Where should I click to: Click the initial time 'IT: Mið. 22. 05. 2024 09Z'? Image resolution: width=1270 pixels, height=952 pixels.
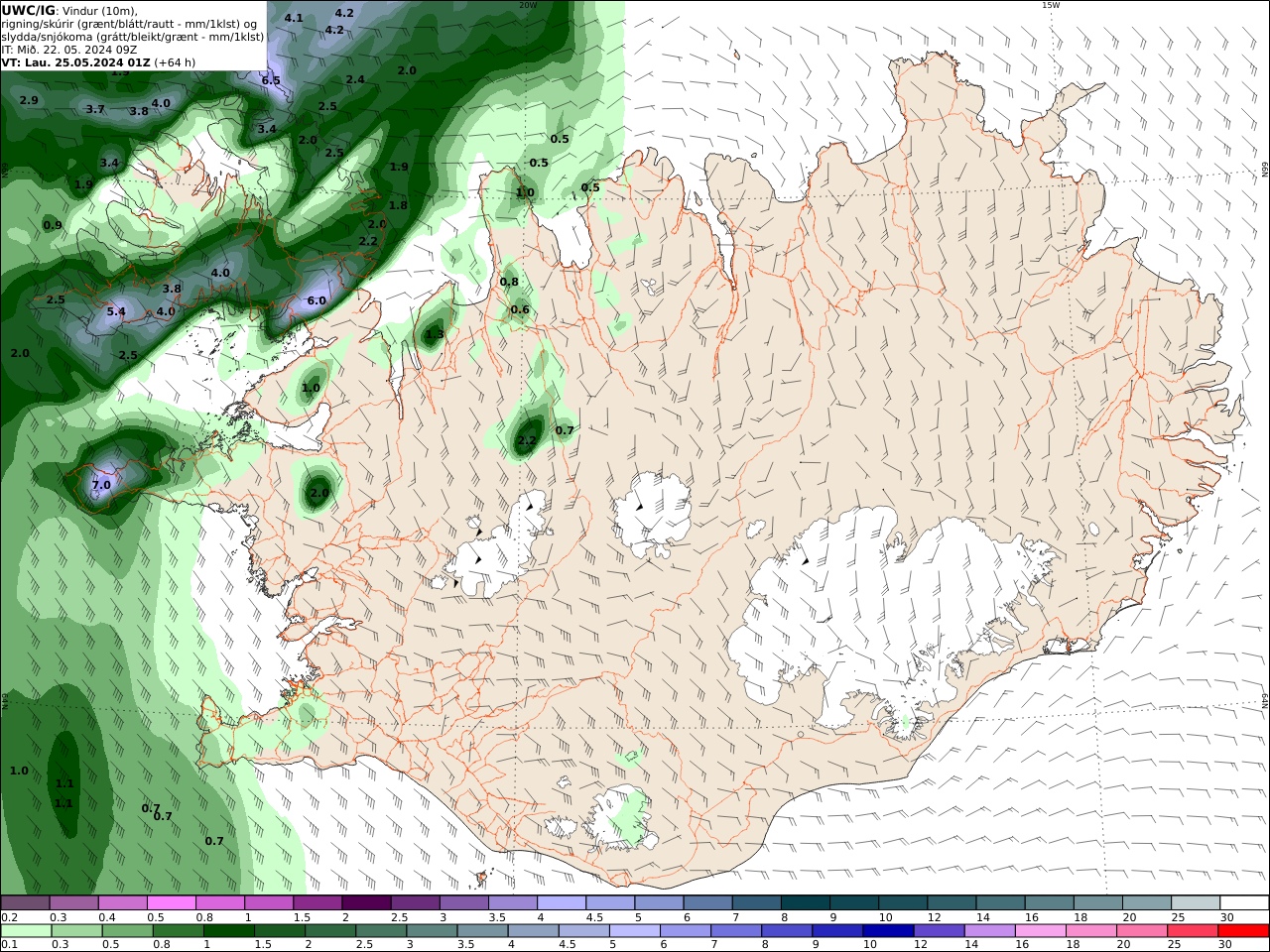(68, 49)
